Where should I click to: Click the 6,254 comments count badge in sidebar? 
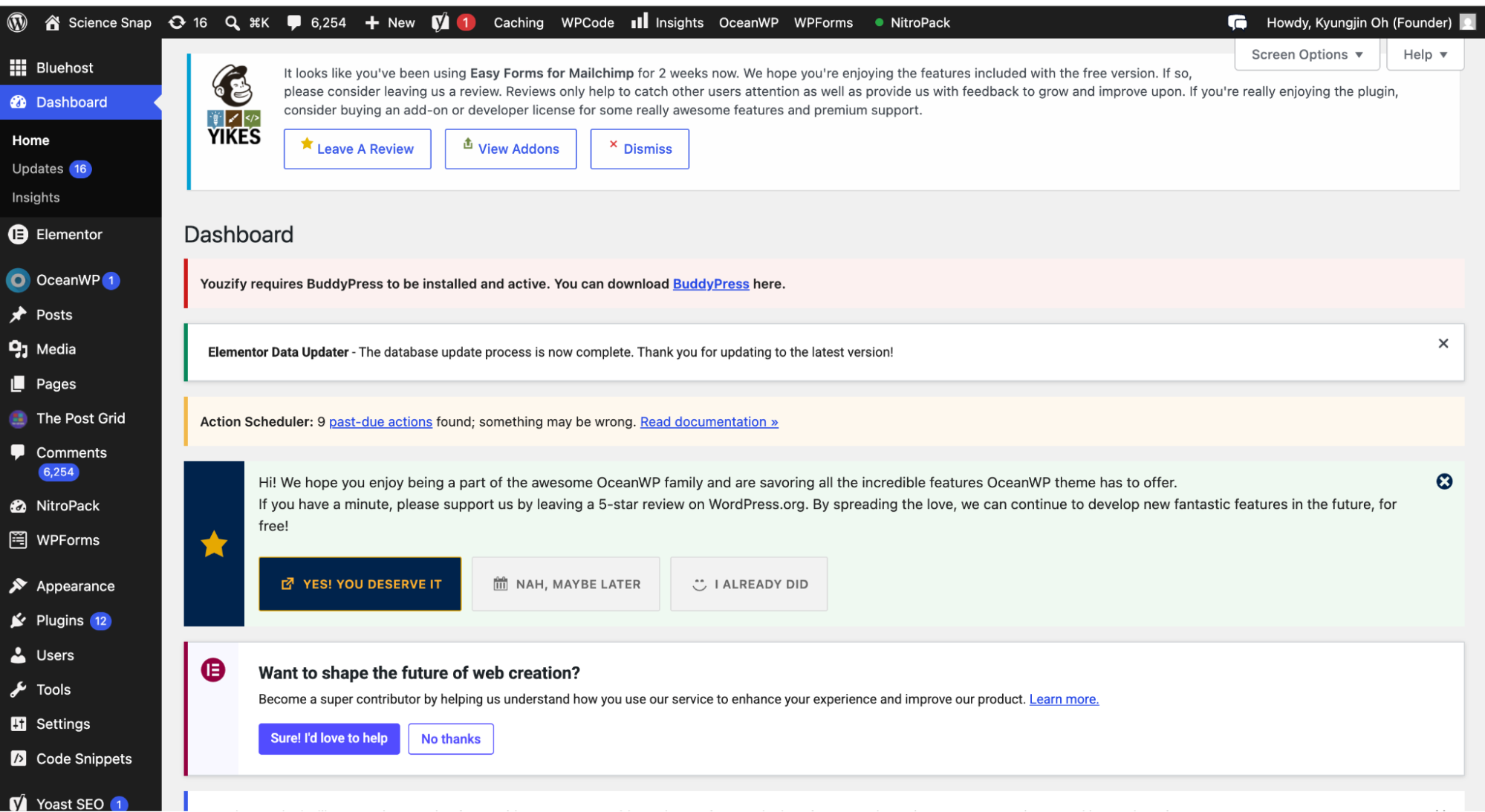click(x=58, y=472)
